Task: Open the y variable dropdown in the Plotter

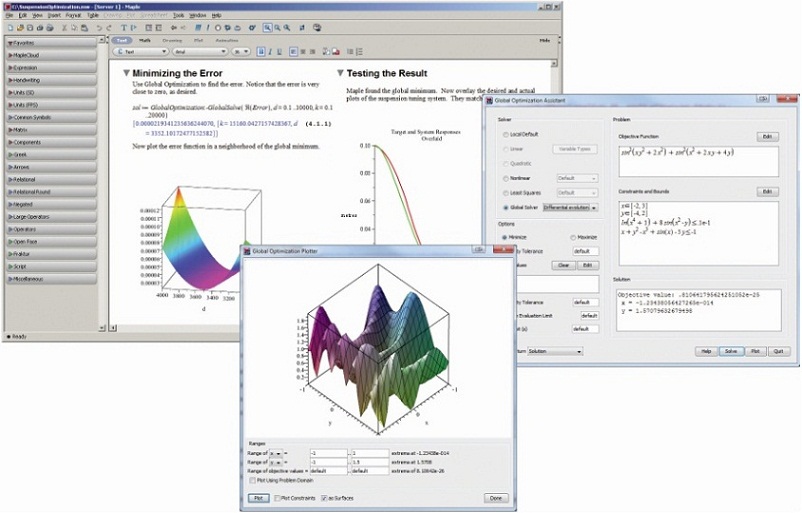Action: click(x=276, y=462)
